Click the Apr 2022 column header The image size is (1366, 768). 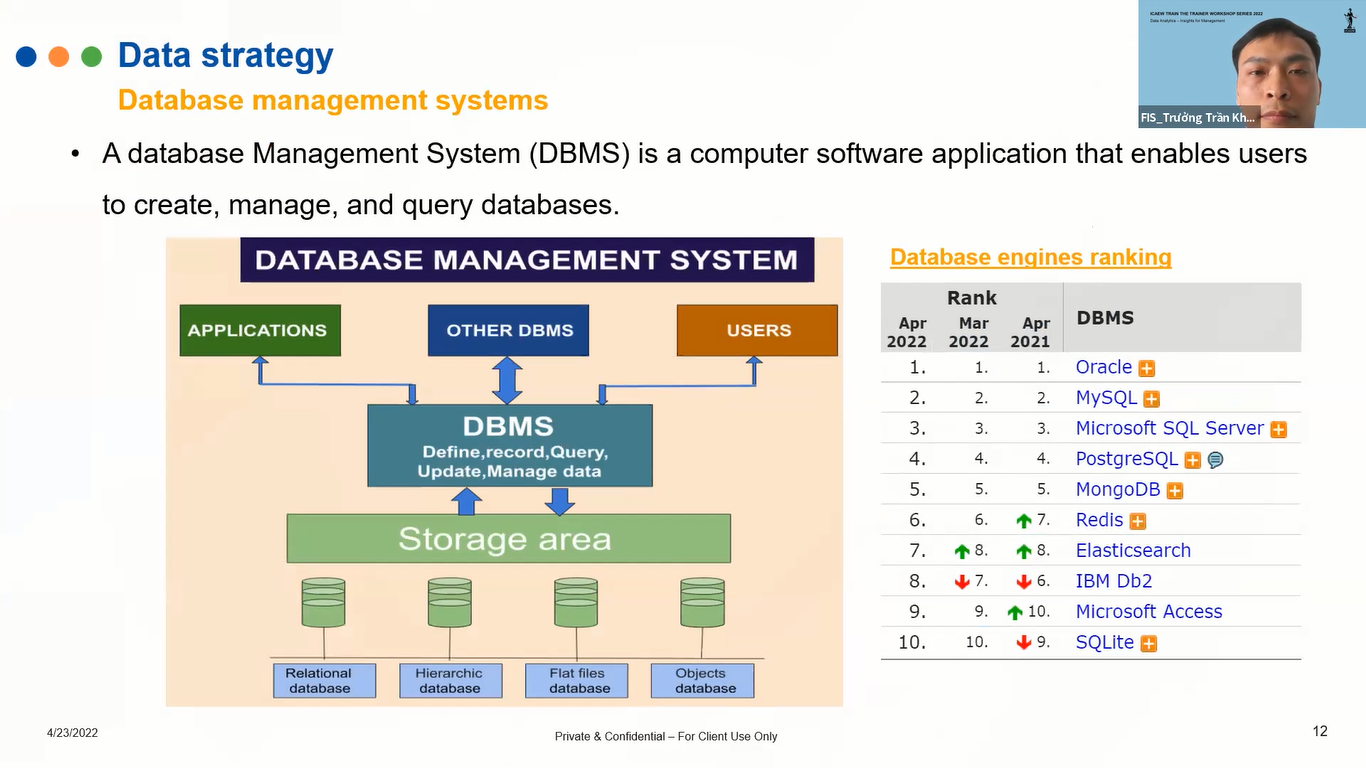coord(907,332)
